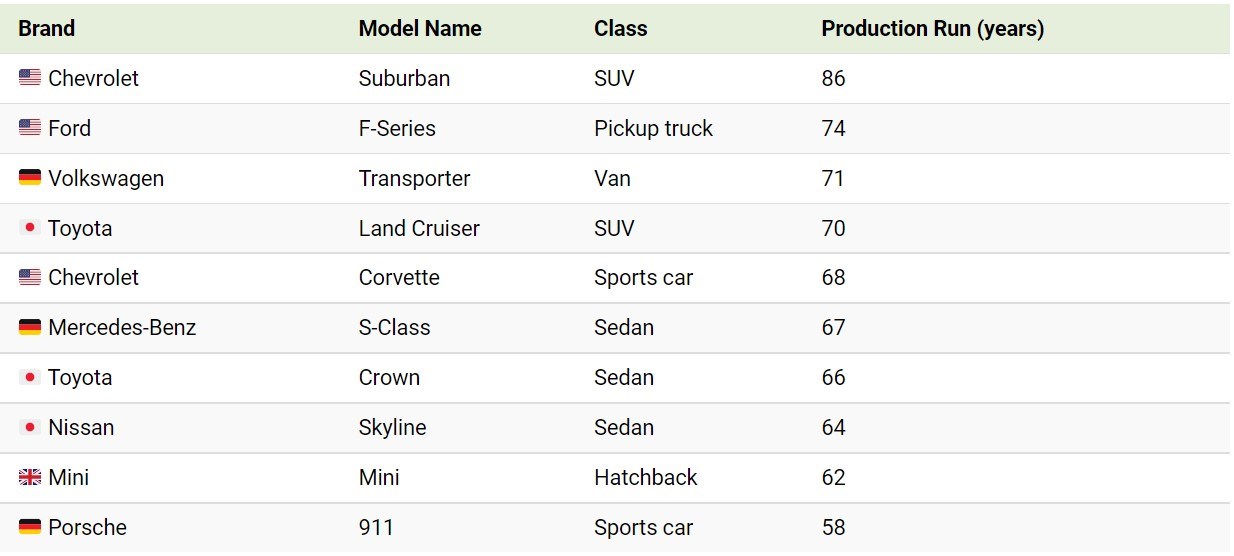The image size is (1234, 556).
Task: Click the US flag in the Suburban row
Action: (30, 78)
